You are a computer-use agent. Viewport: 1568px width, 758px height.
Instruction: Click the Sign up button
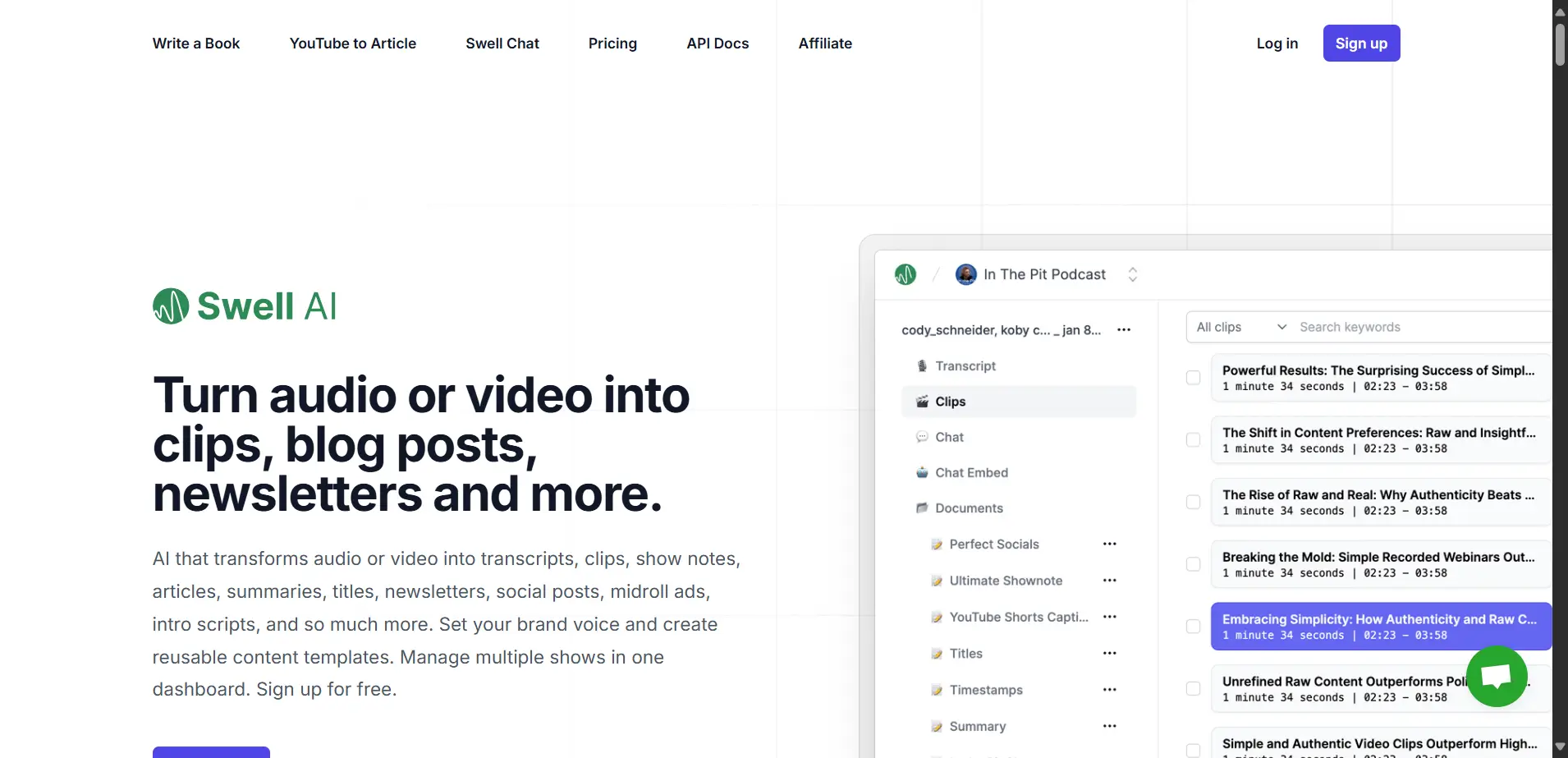[x=1360, y=44]
